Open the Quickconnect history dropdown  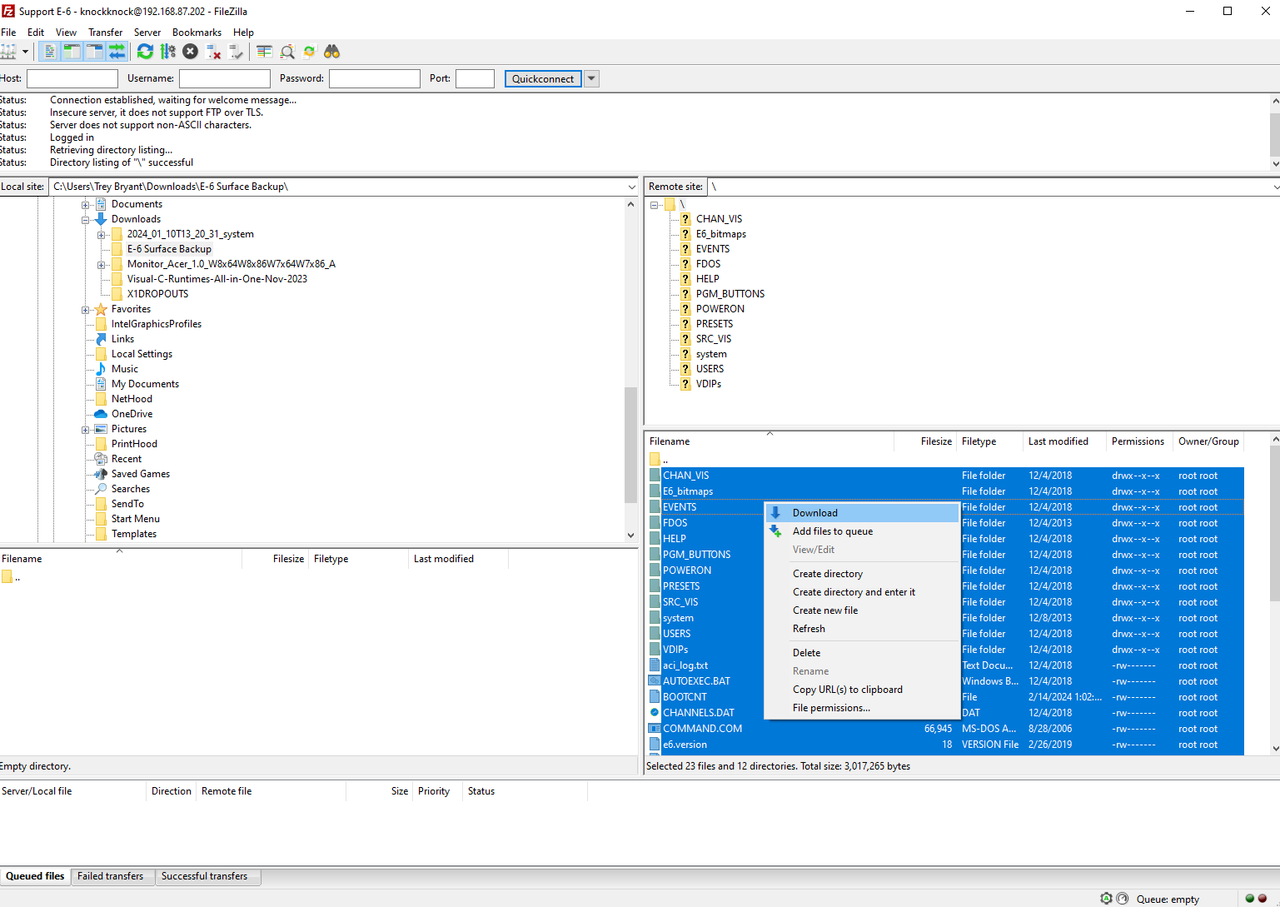coord(591,79)
